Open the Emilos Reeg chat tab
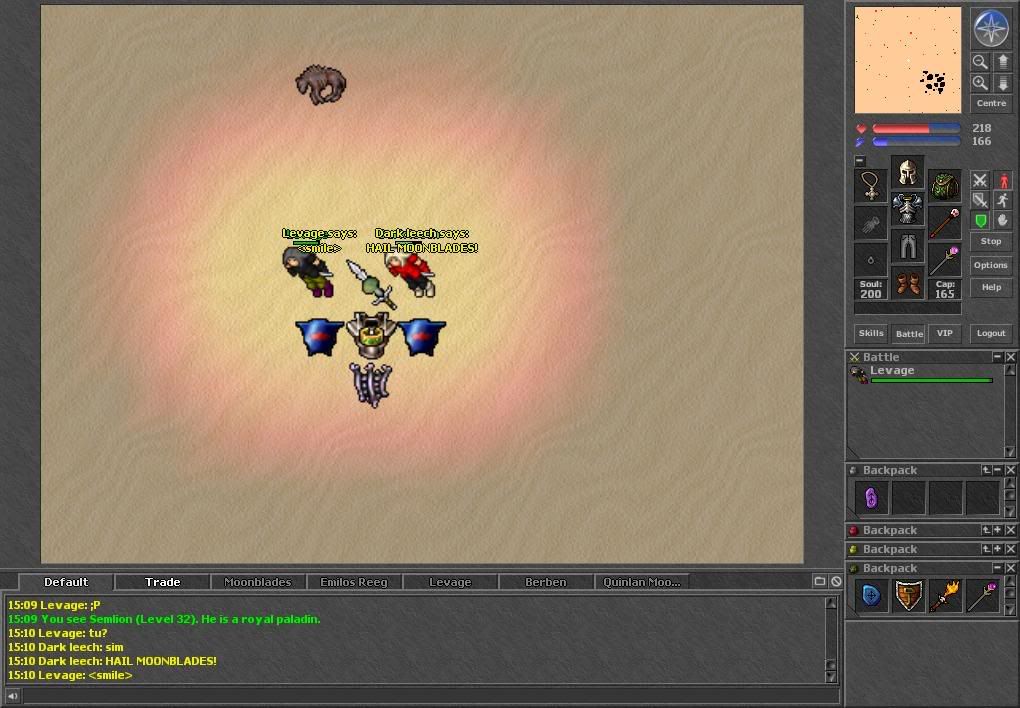The width and height of the screenshot is (1020, 708). click(x=354, y=582)
